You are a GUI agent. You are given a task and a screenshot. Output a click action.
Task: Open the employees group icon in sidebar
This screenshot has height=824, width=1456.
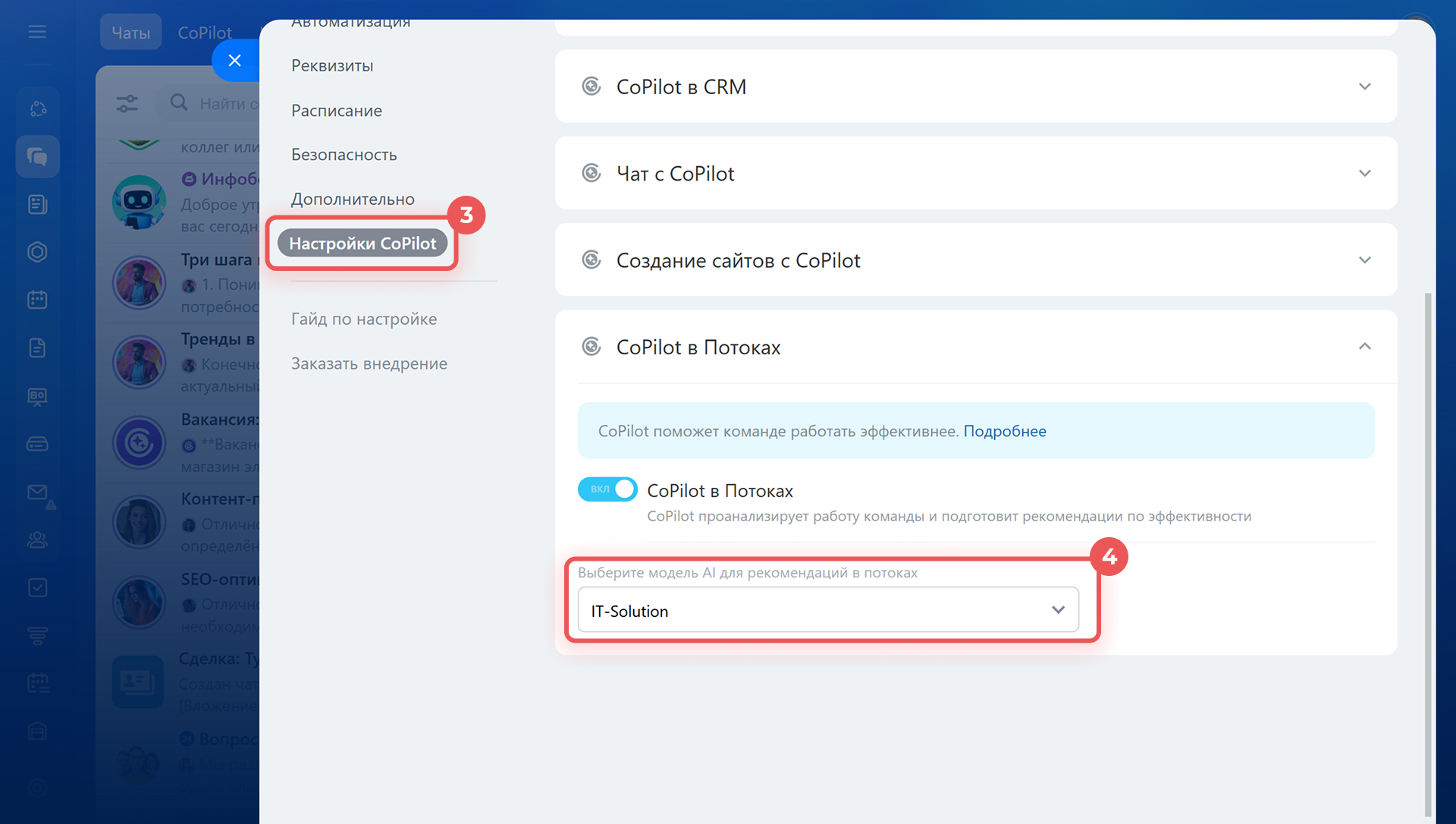click(x=37, y=539)
